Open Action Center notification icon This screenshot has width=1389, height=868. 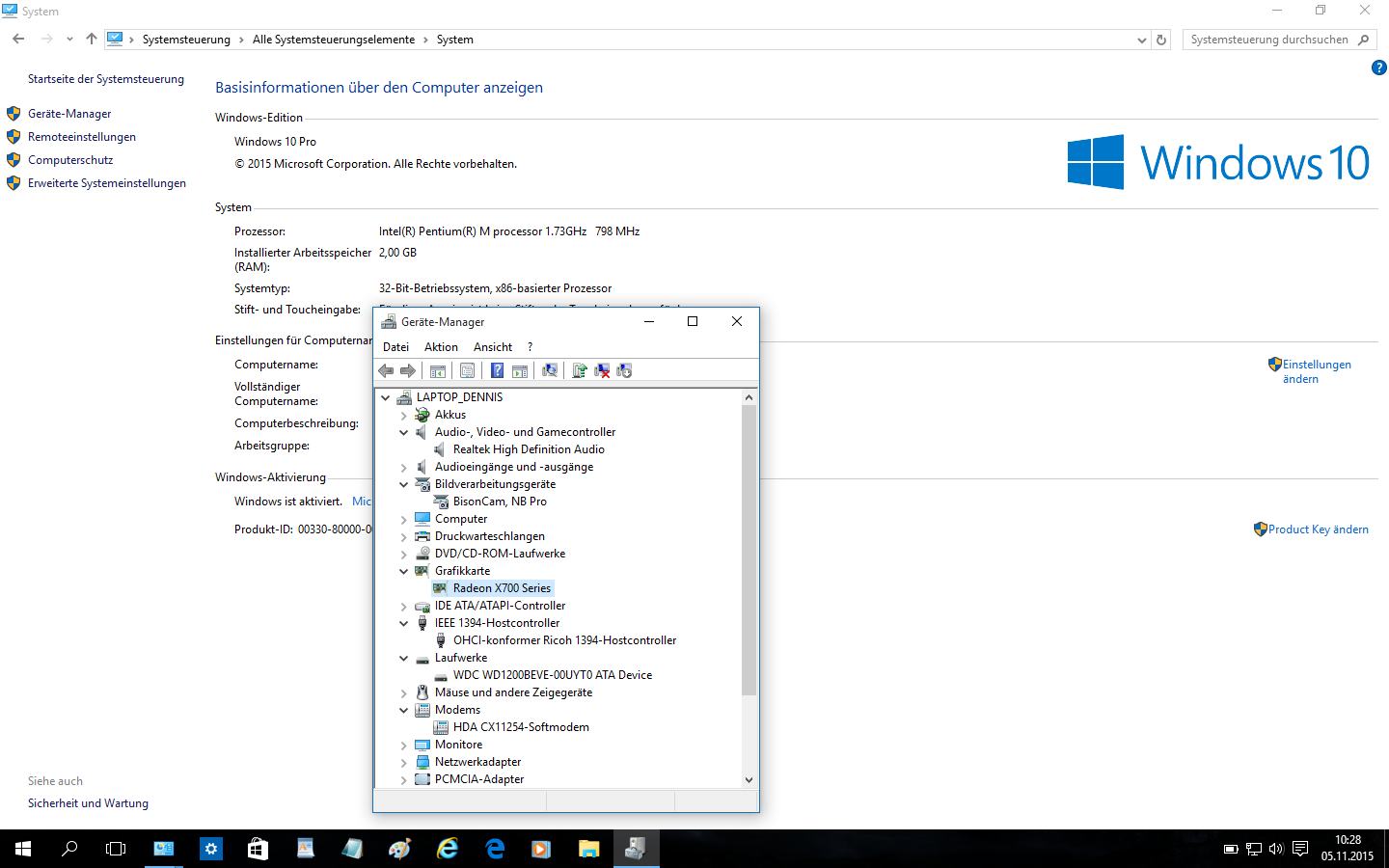pos(1300,849)
